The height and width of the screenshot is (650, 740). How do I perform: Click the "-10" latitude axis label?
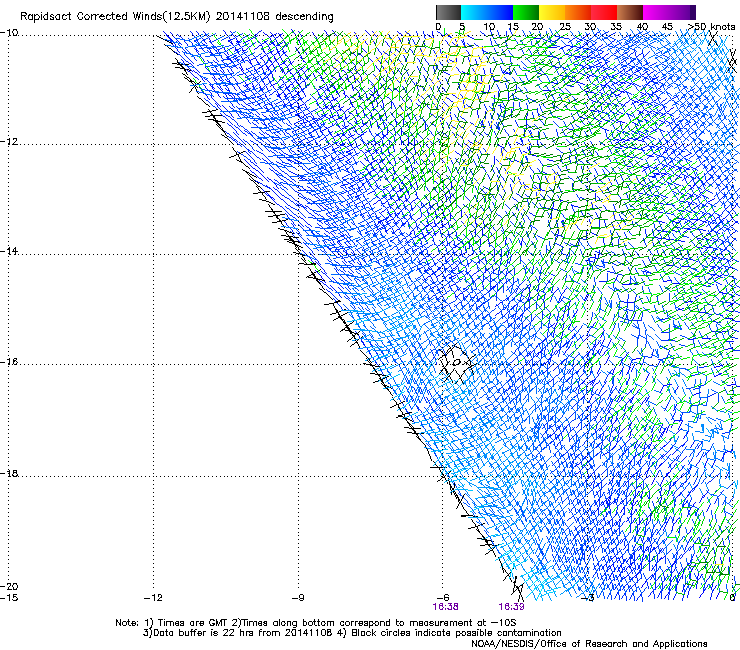(x=9, y=33)
